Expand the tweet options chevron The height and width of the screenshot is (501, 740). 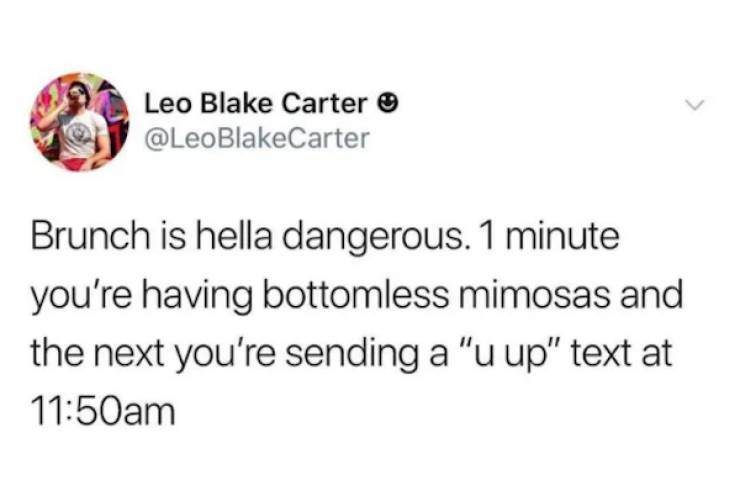pyautogui.click(x=695, y=105)
